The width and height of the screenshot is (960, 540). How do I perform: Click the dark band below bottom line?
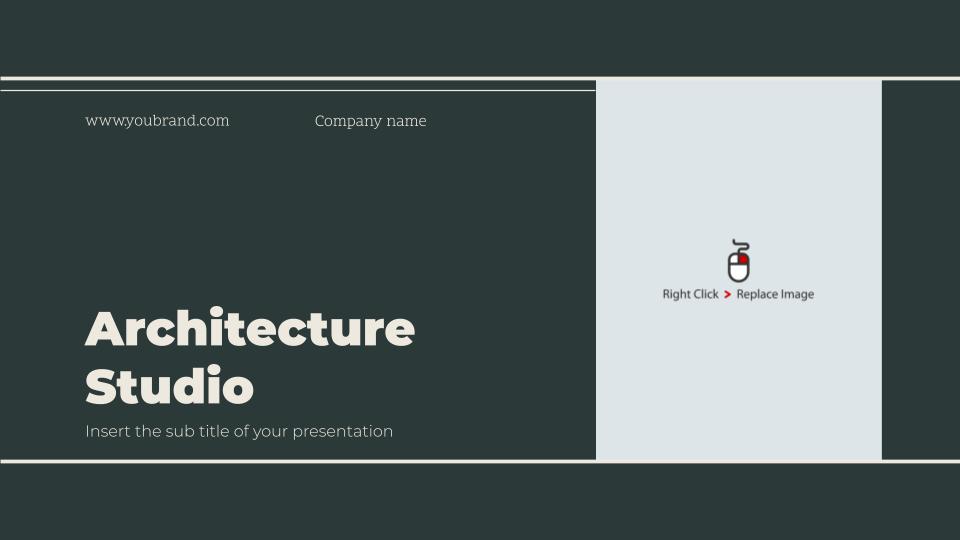tap(480, 501)
